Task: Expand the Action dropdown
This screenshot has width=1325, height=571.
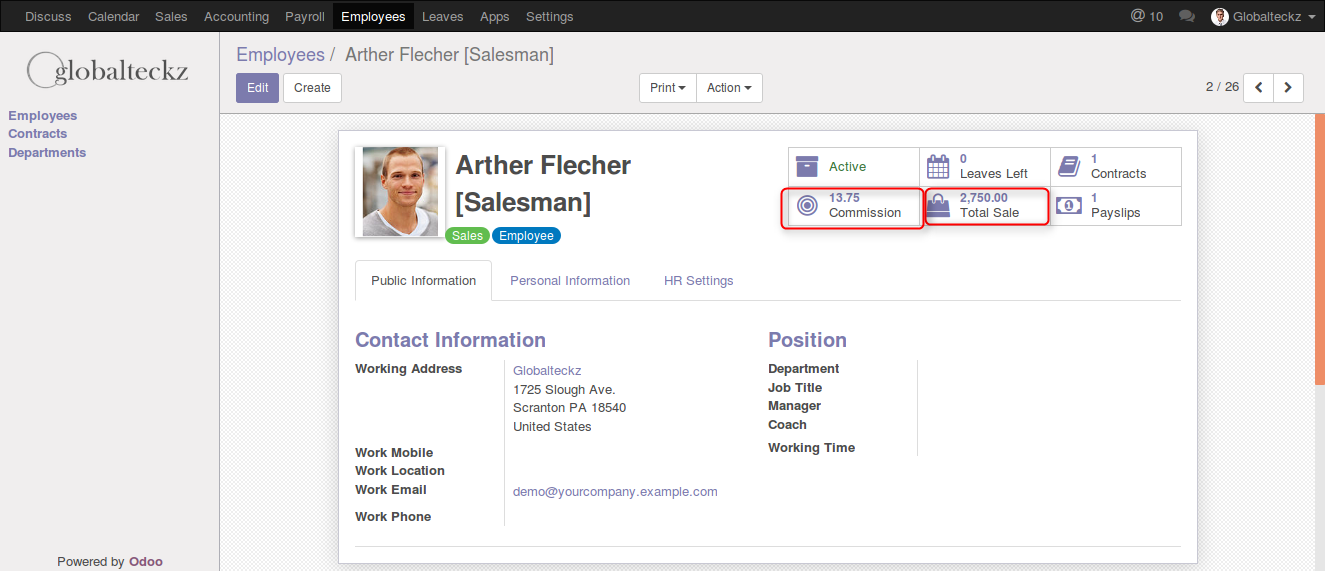Action: point(729,88)
